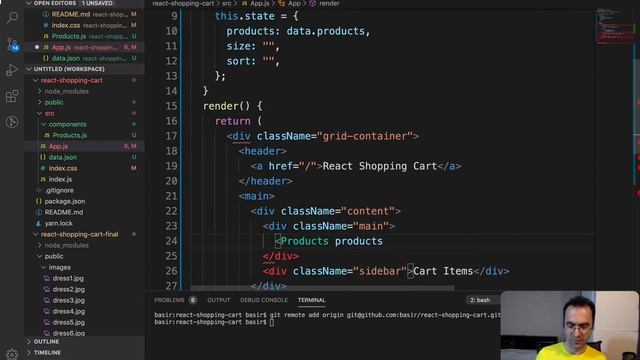The image size is (640, 360).
Task: Click the package.json braces icon
Action: [x=38, y=201]
